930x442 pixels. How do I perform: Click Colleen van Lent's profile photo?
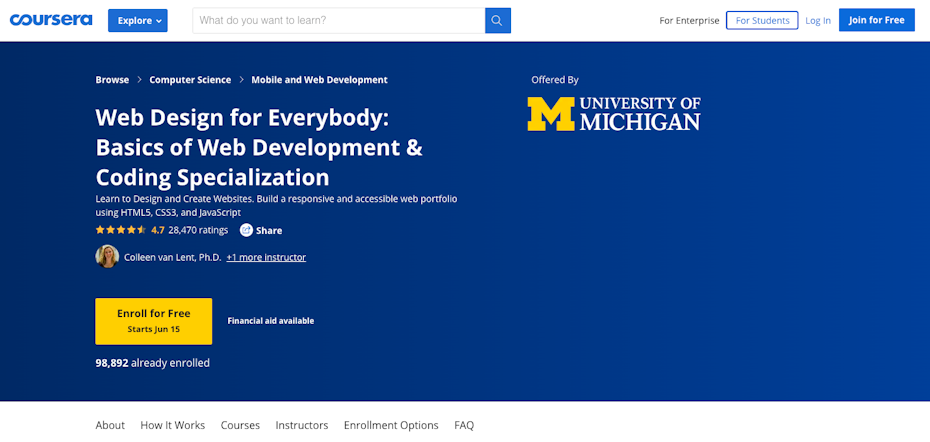point(107,257)
